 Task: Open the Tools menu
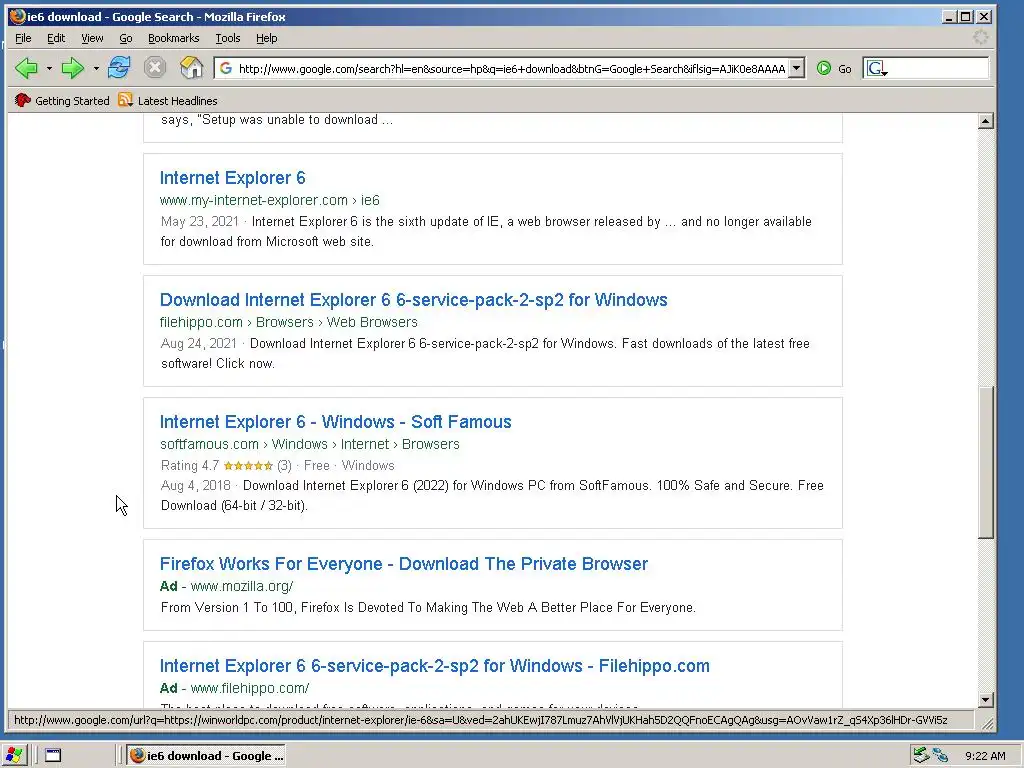[x=228, y=39]
